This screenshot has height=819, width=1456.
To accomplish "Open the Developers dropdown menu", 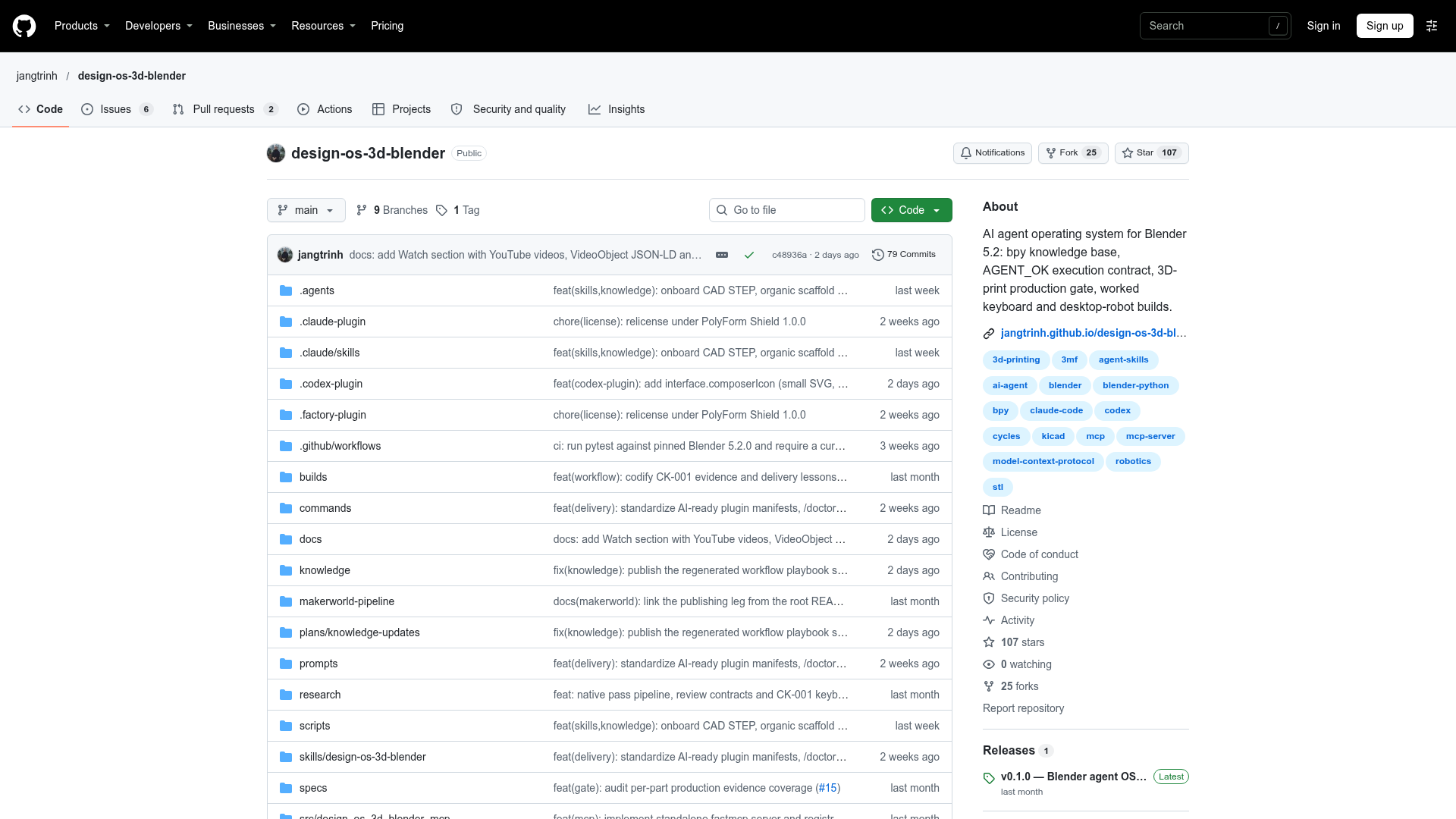I will tap(158, 26).
